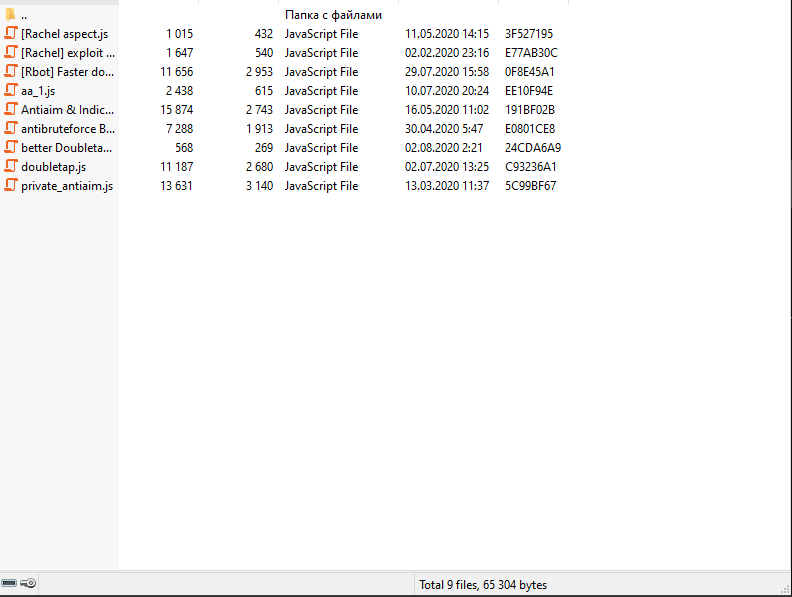Select the icon beside [Rachel] exploit file

pyautogui.click(x=11, y=52)
